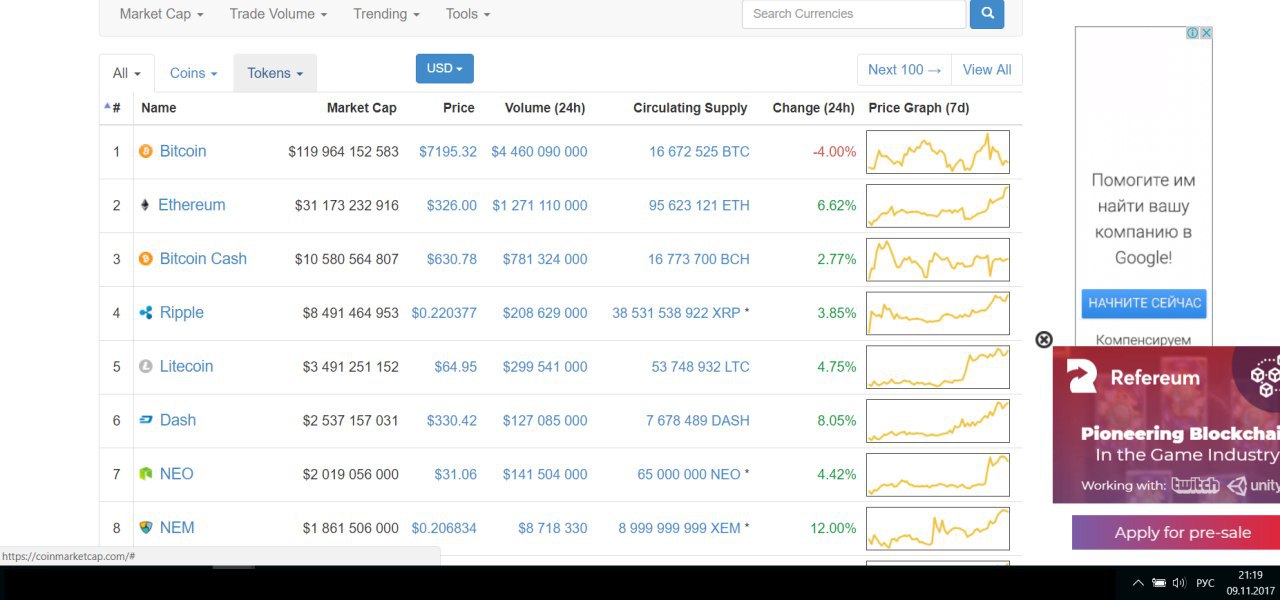
Task: Open the Bitcoin Cash name link
Action: coord(203,259)
